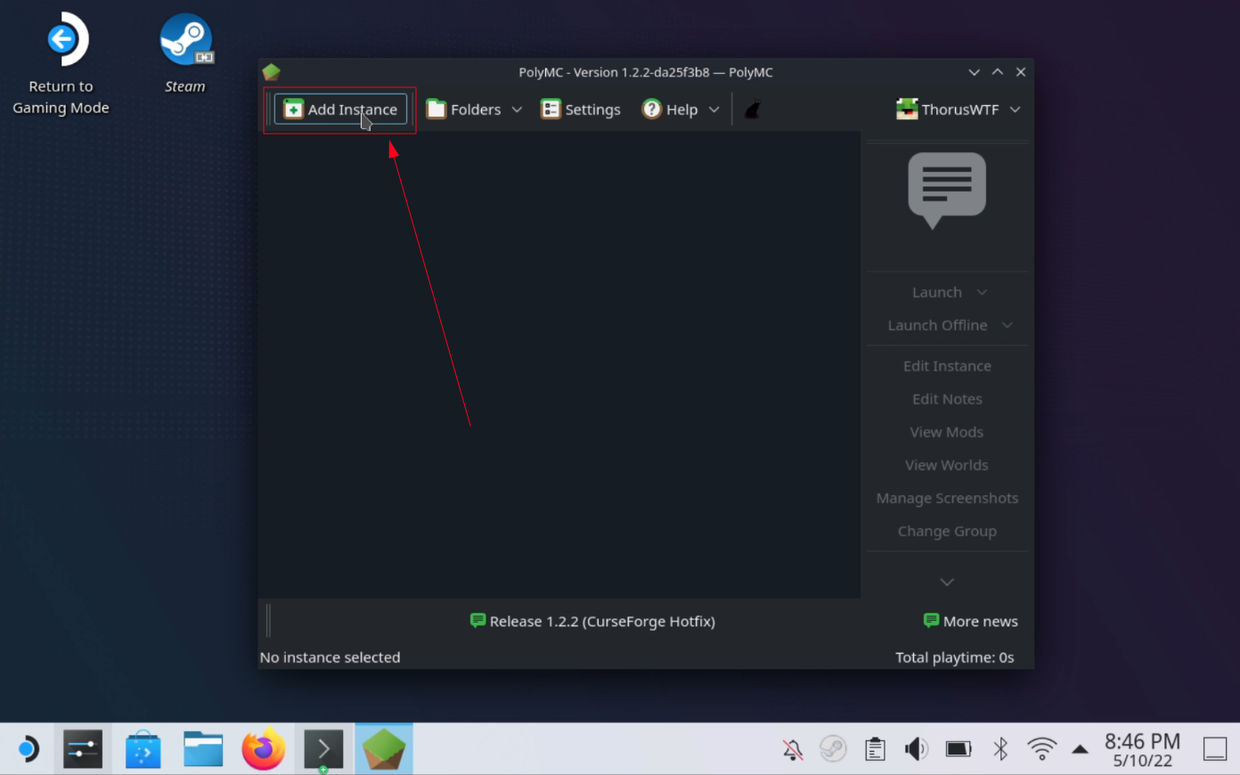Click the black cat icon in toolbar
The height and width of the screenshot is (775, 1240).
(752, 110)
